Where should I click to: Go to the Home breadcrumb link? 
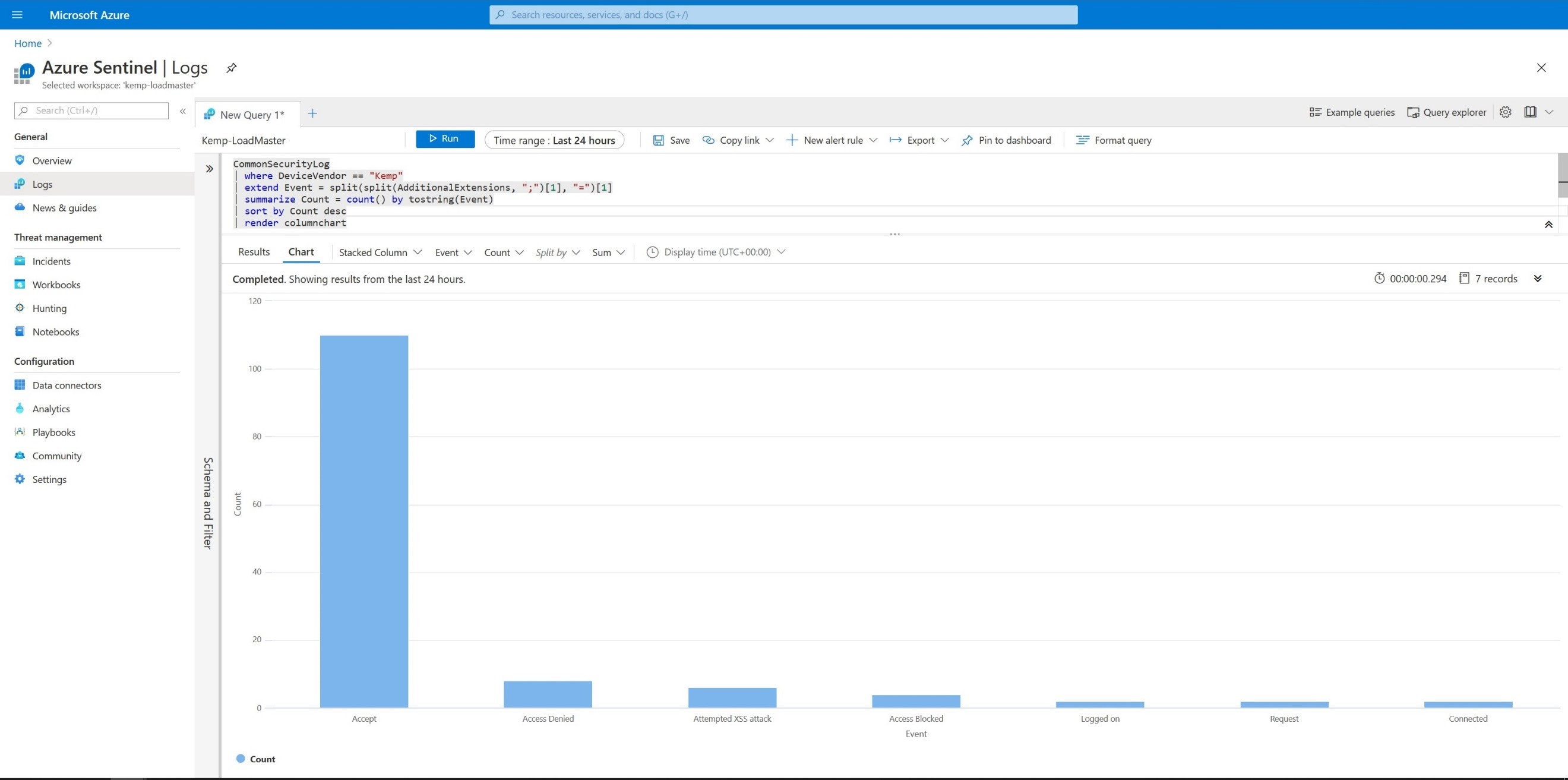point(27,43)
